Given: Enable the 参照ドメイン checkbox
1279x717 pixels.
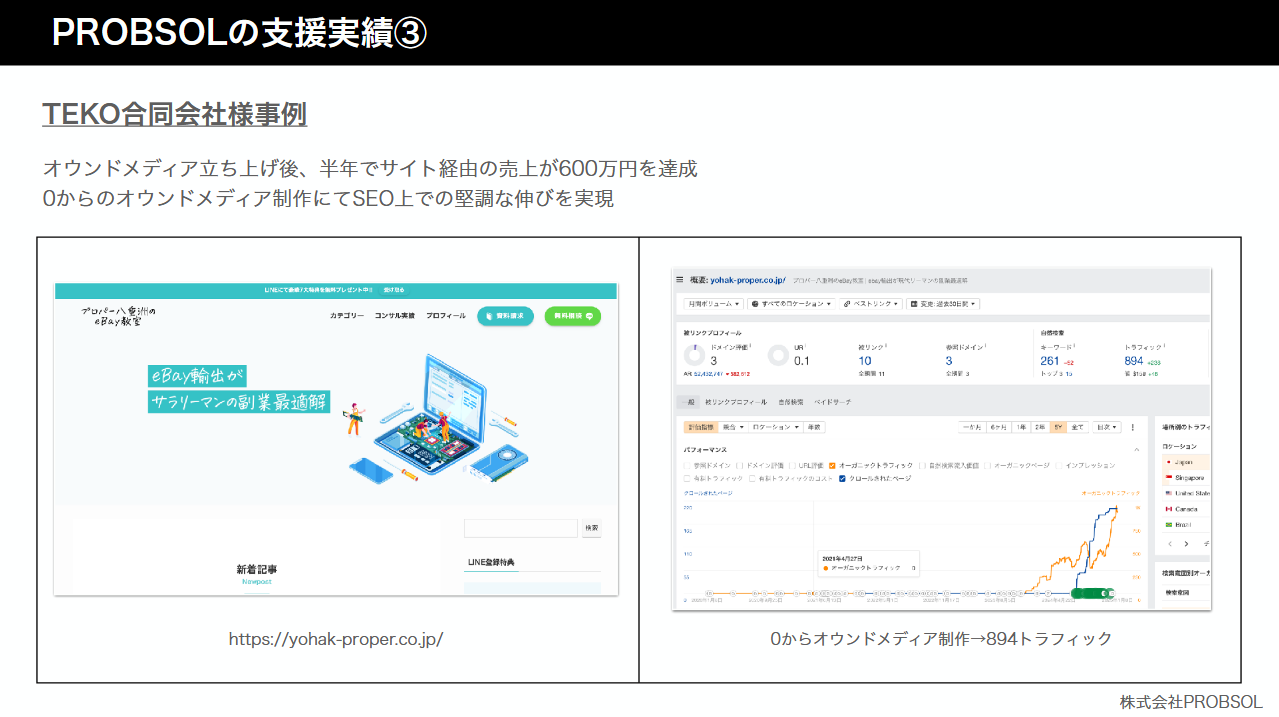Looking at the screenshot, I should tap(687, 465).
